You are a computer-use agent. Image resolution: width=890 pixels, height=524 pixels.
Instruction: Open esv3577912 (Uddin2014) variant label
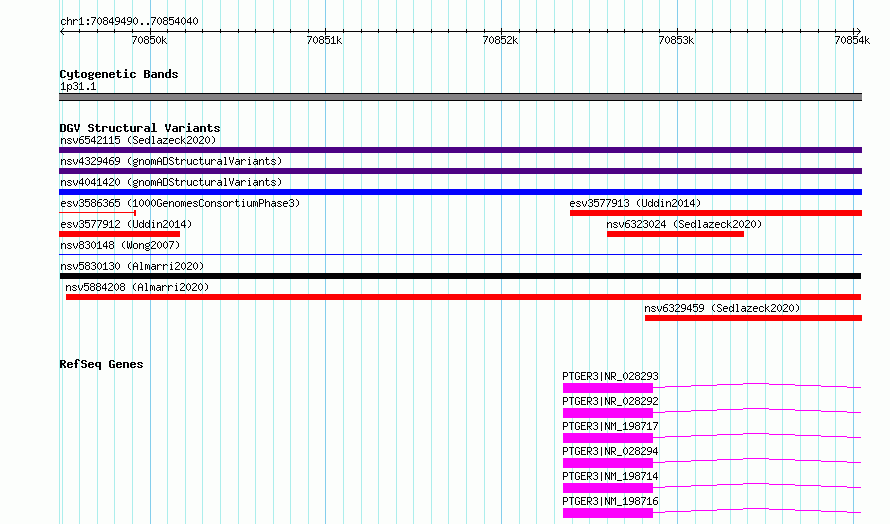(126, 224)
